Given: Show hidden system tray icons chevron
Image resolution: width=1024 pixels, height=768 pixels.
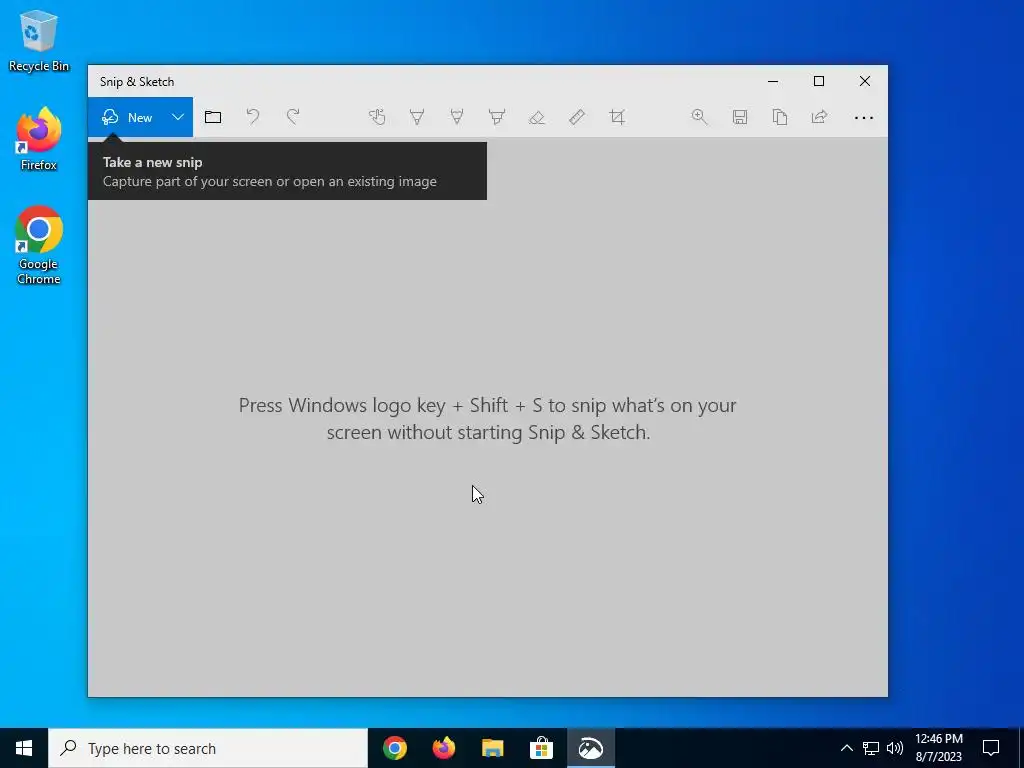Looking at the screenshot, I should point(846,748).
